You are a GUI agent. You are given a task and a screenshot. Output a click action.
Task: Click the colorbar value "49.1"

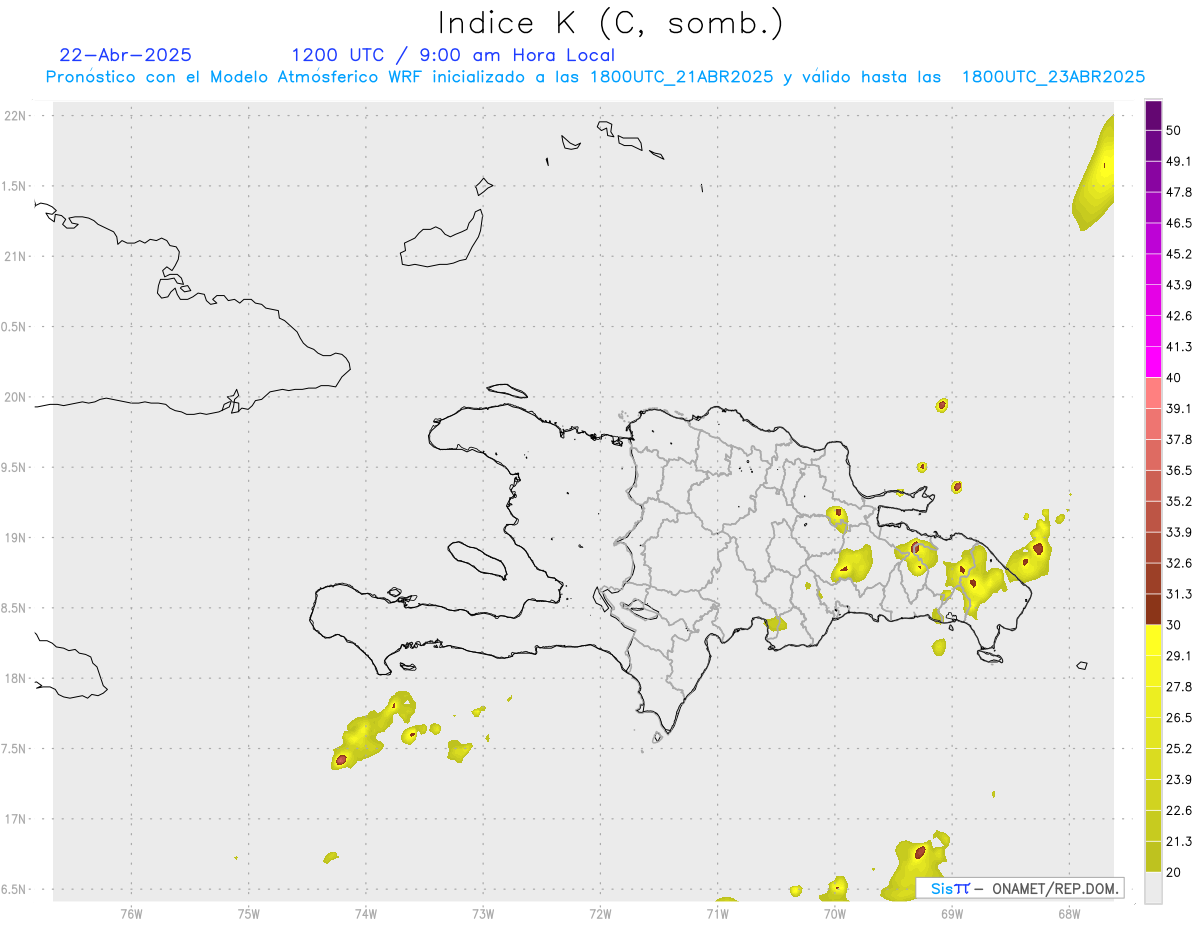pyautogui.click(x=1179, y=161)
